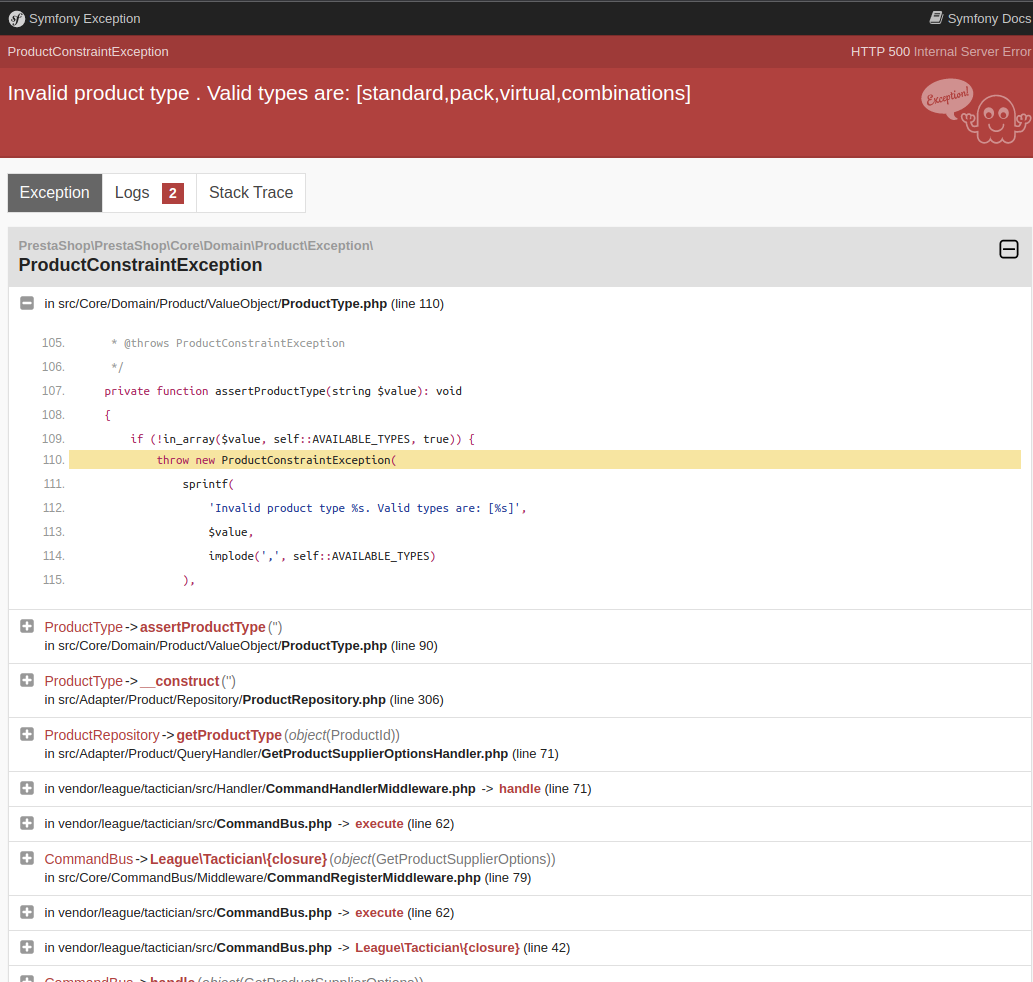Expand the CommandHandlerMiddleware handle frame
Viewport: 1033px width, 982px height.
(x=27, y=788)
